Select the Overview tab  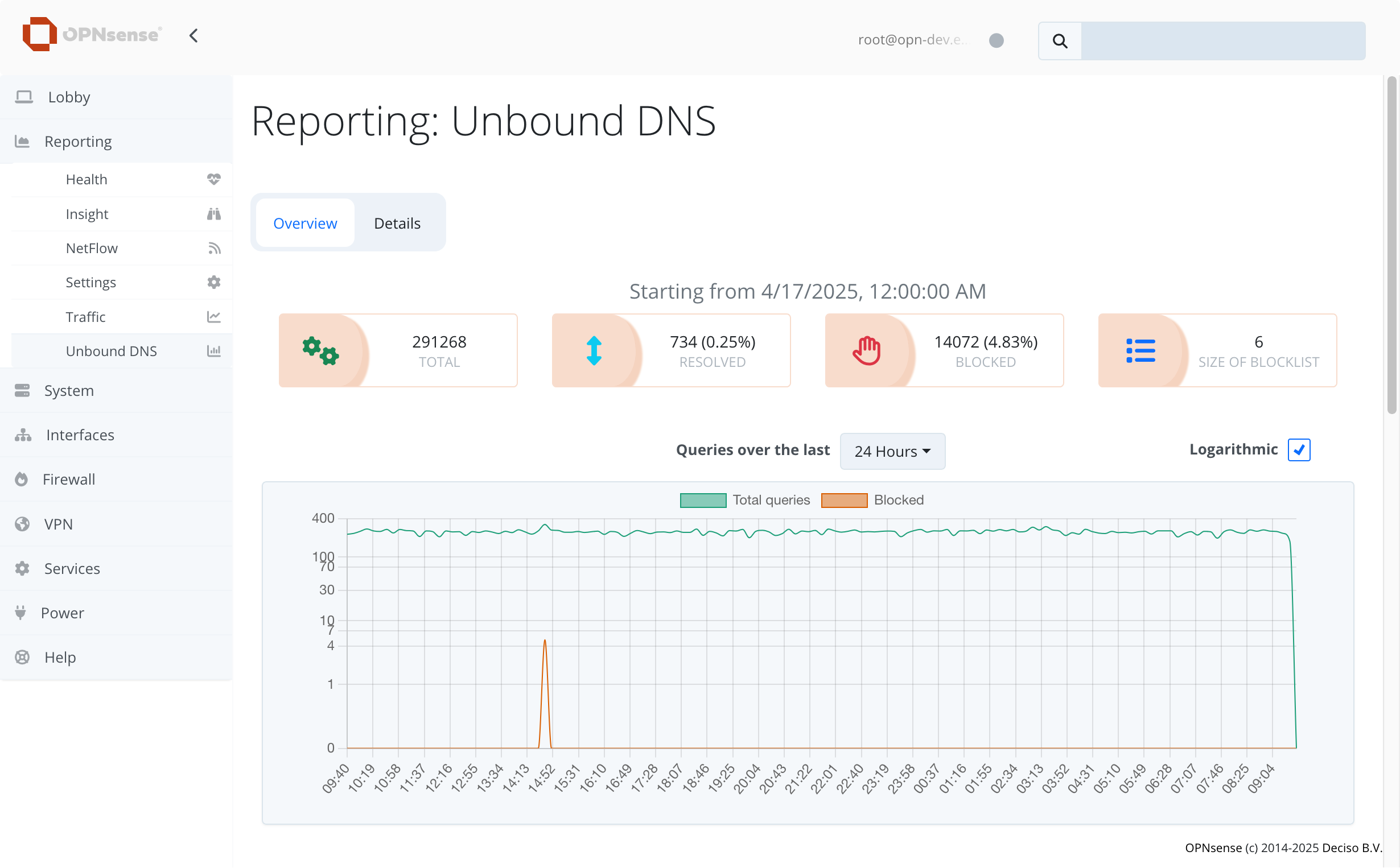pos(305,224)
